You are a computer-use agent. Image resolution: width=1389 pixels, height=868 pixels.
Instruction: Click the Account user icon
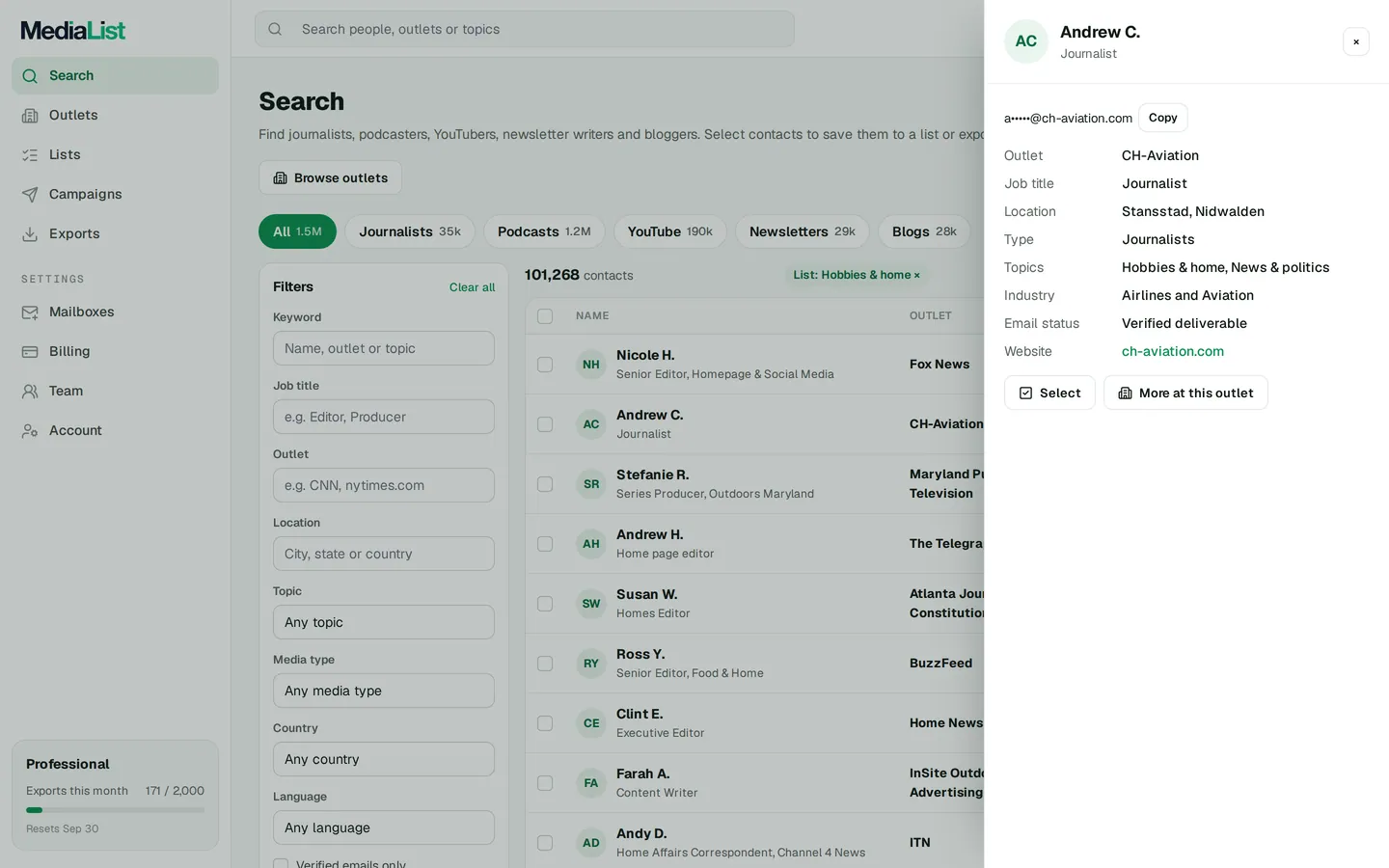[x=30, y=431]
